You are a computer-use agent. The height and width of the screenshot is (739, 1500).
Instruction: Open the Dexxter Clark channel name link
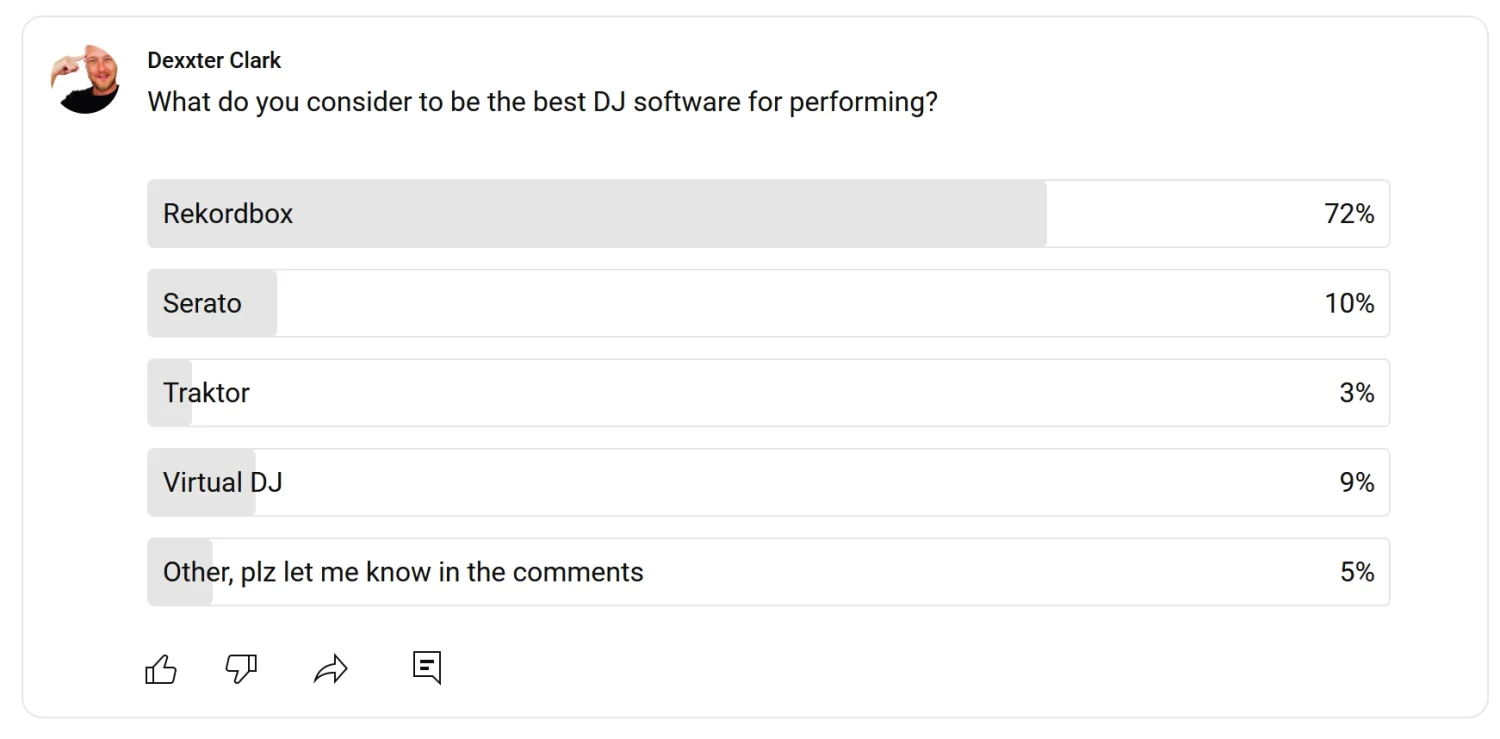click(x=214, y=60)
